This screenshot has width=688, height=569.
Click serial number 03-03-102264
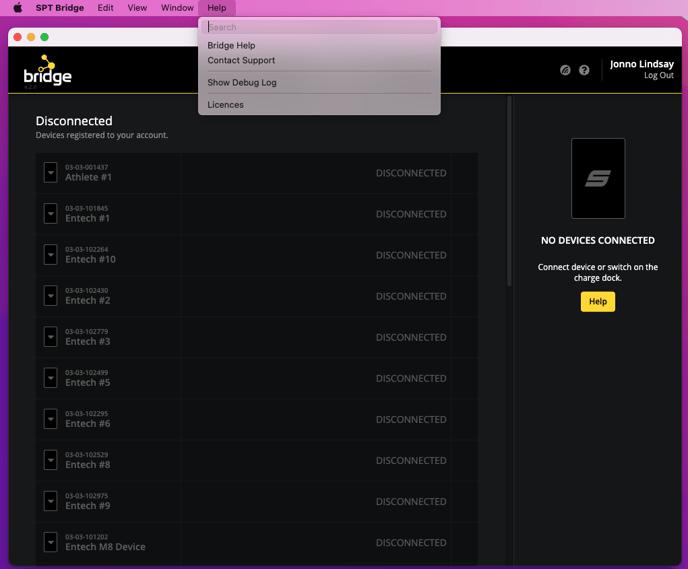86,249
